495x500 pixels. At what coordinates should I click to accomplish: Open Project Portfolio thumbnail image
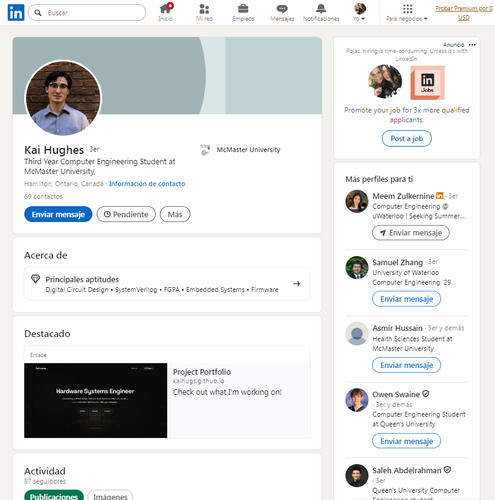95,400
